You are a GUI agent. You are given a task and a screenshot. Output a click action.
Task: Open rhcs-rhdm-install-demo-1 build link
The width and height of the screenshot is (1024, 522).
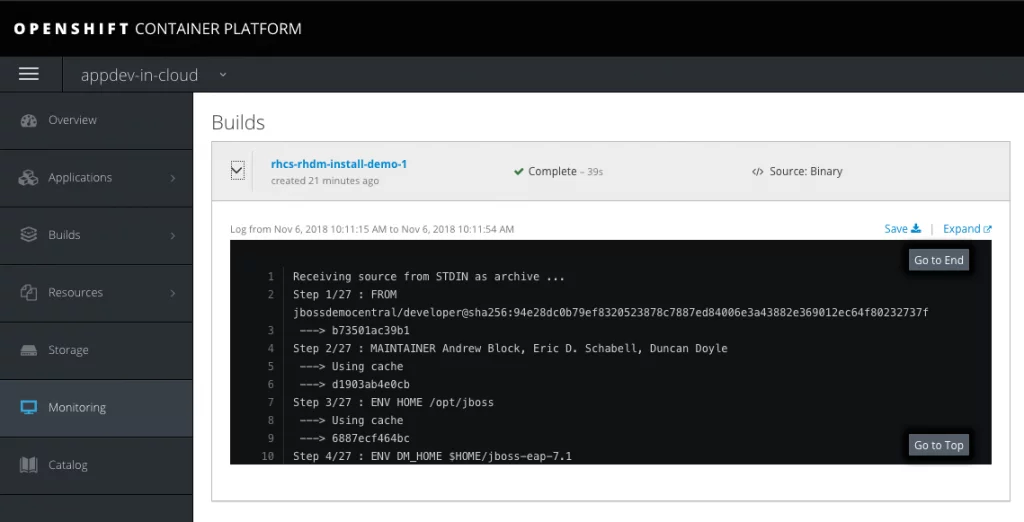point(339,164)
